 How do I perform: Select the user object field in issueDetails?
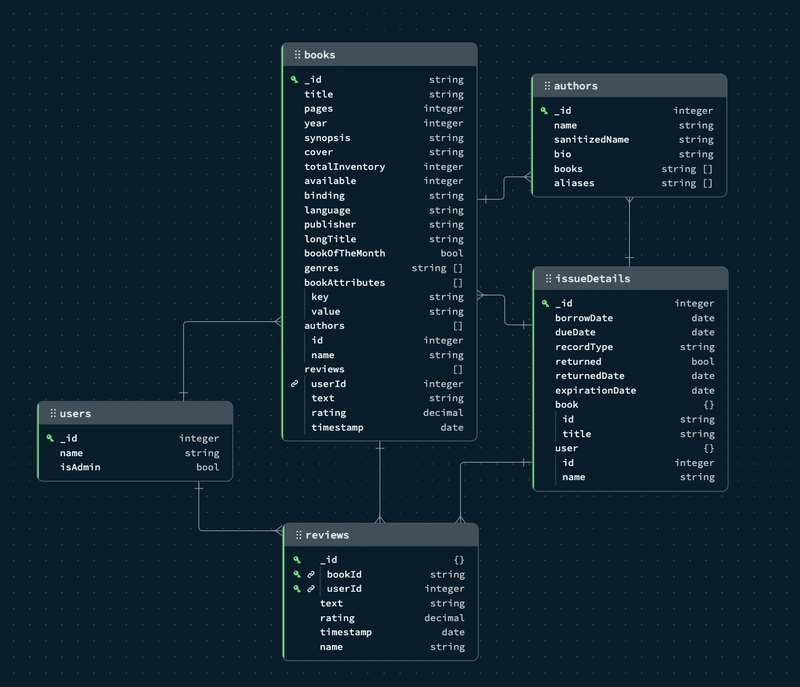[x=566, y=448]
